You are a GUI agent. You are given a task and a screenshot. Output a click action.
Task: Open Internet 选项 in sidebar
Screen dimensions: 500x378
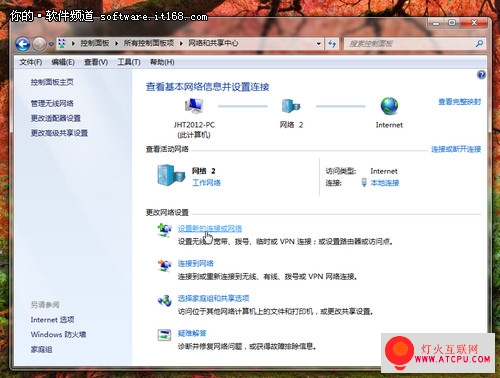point(52,320)
